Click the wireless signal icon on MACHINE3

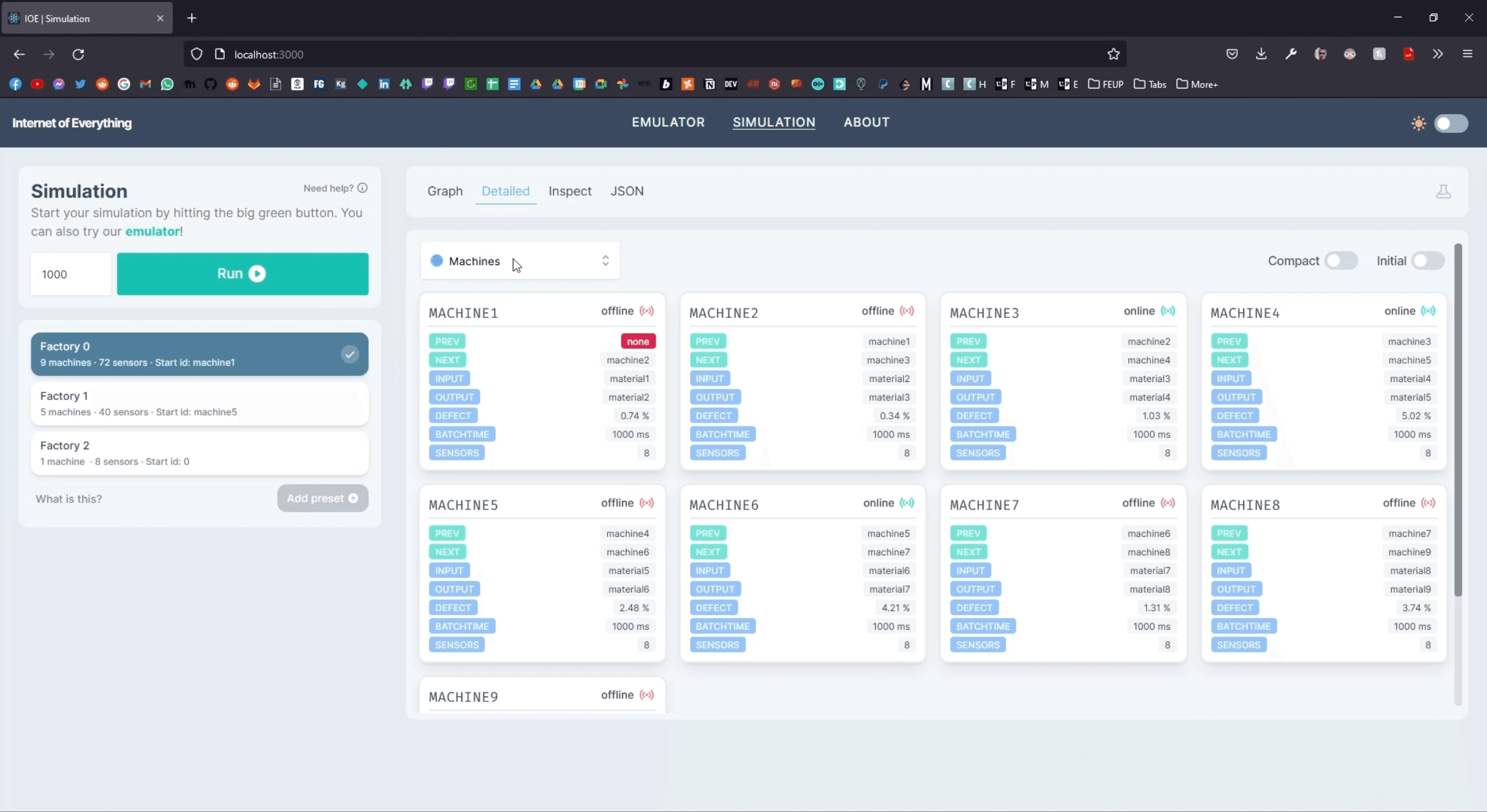click(1167, 311)
